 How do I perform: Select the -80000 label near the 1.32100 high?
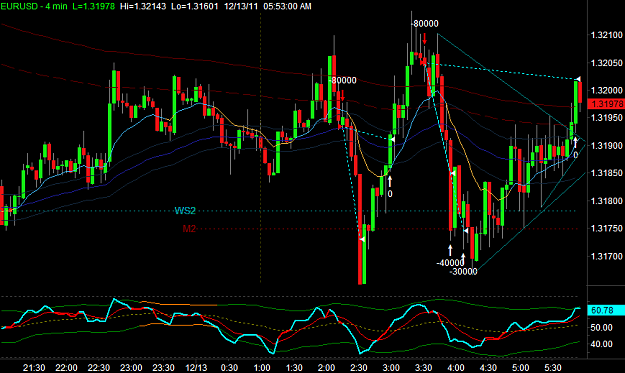[x=425, y=24]
